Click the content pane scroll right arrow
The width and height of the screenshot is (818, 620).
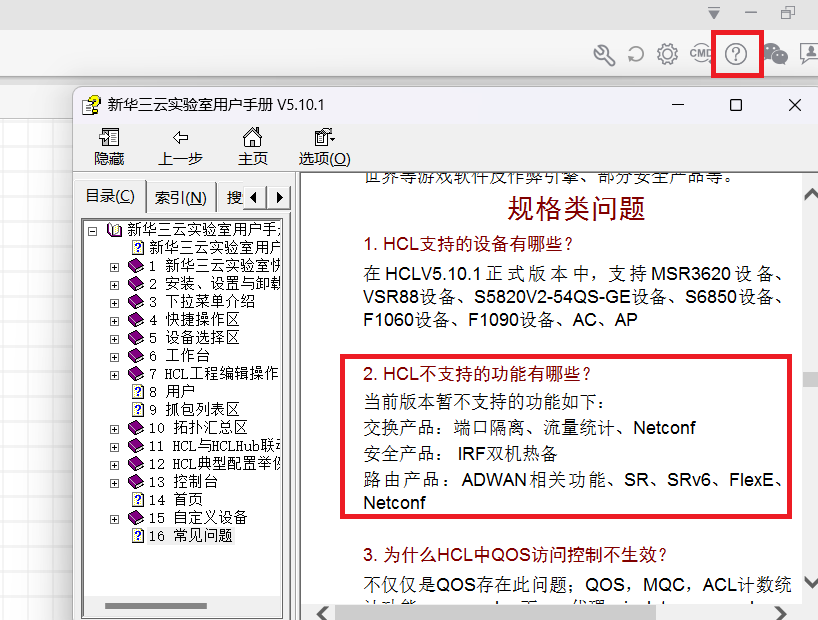pos(780,613)
